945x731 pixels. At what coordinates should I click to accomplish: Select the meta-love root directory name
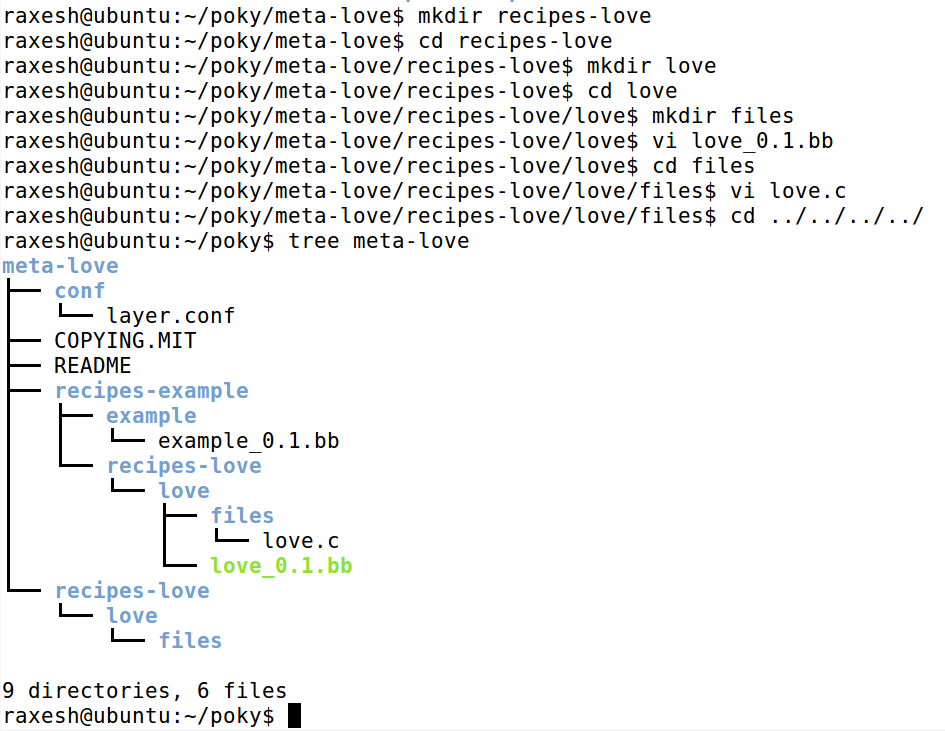(59, 265)
